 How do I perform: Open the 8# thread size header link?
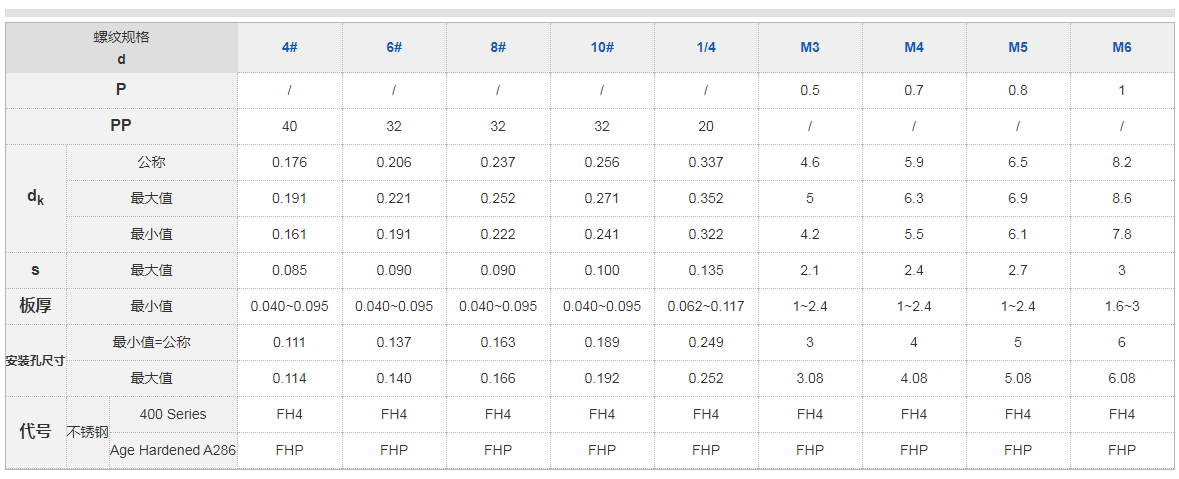(498, 48)
